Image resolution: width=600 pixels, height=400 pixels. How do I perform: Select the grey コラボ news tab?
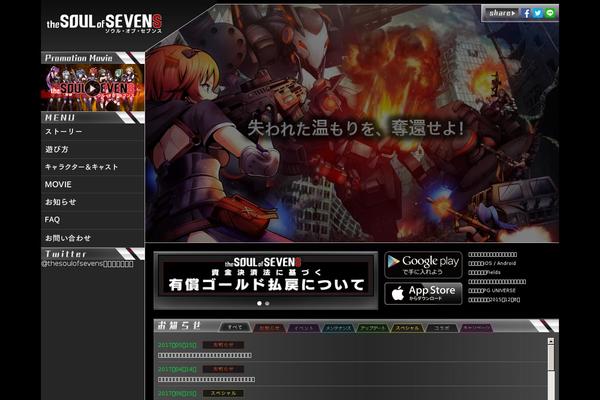coord(442,328)
